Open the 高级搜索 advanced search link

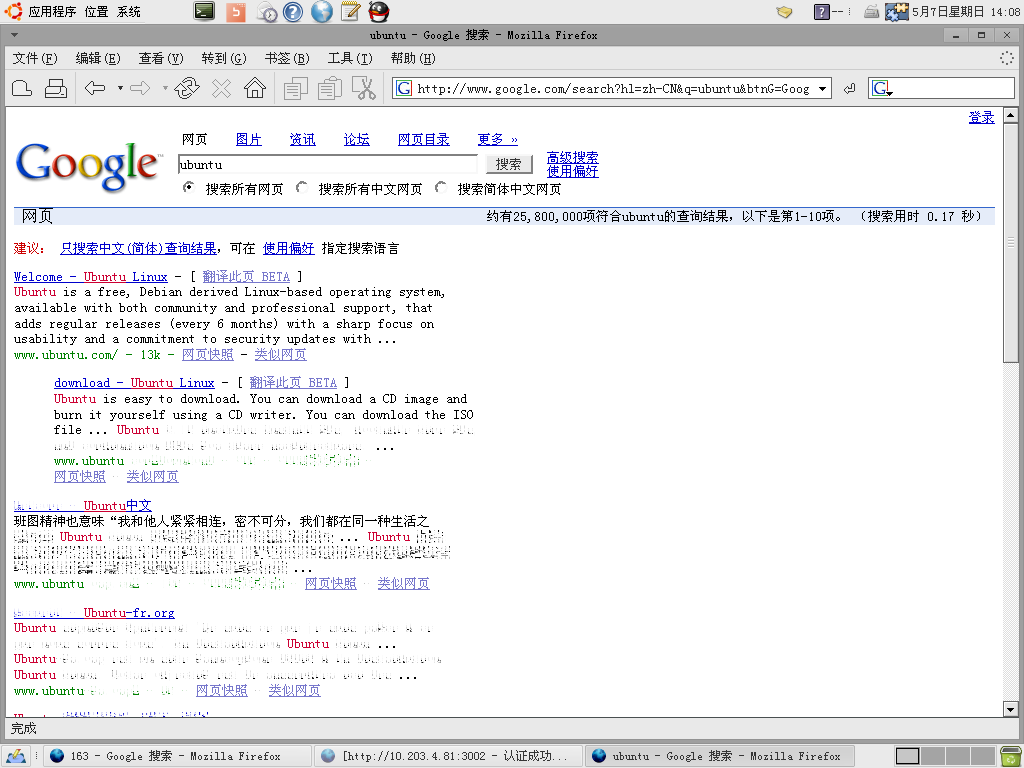tap(573, 157)
